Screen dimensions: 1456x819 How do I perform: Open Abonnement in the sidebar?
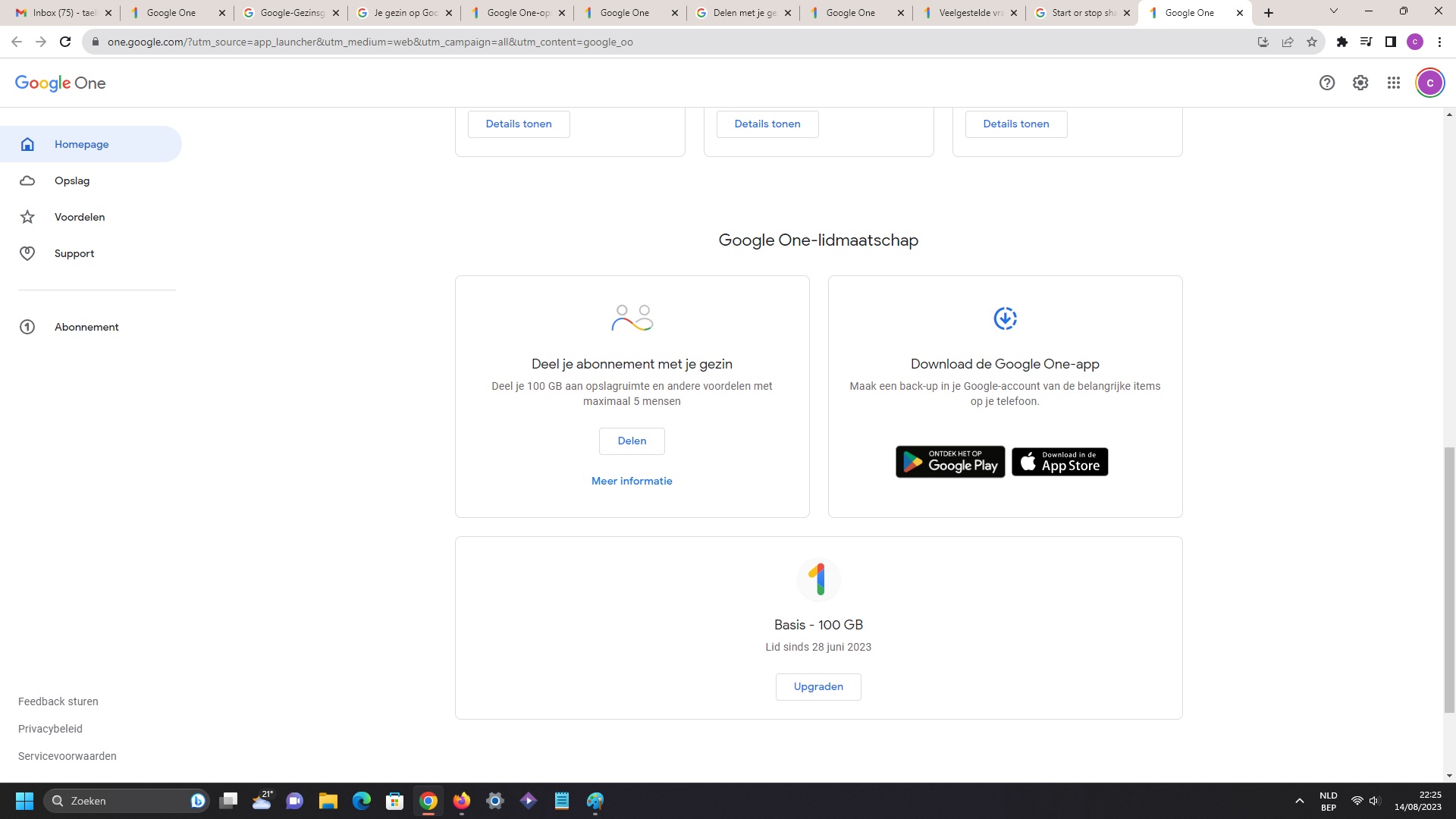coord(91,327)
